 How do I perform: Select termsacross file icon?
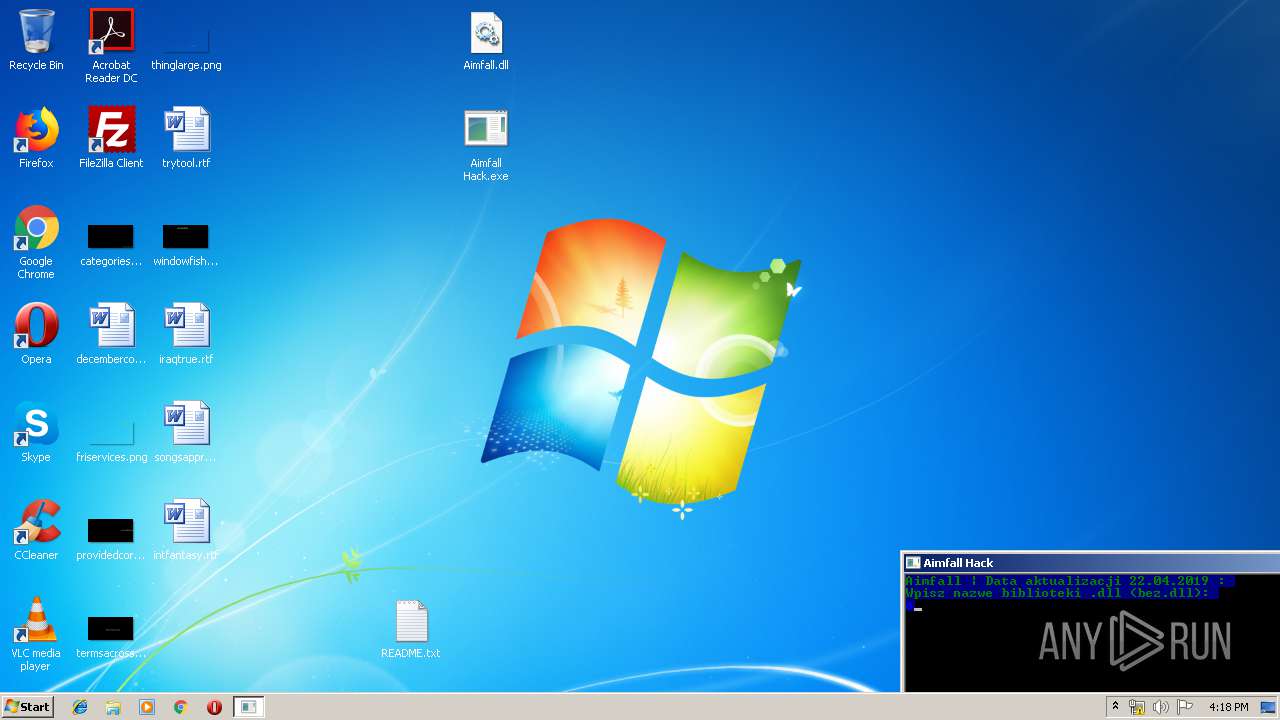coord(111,636)
